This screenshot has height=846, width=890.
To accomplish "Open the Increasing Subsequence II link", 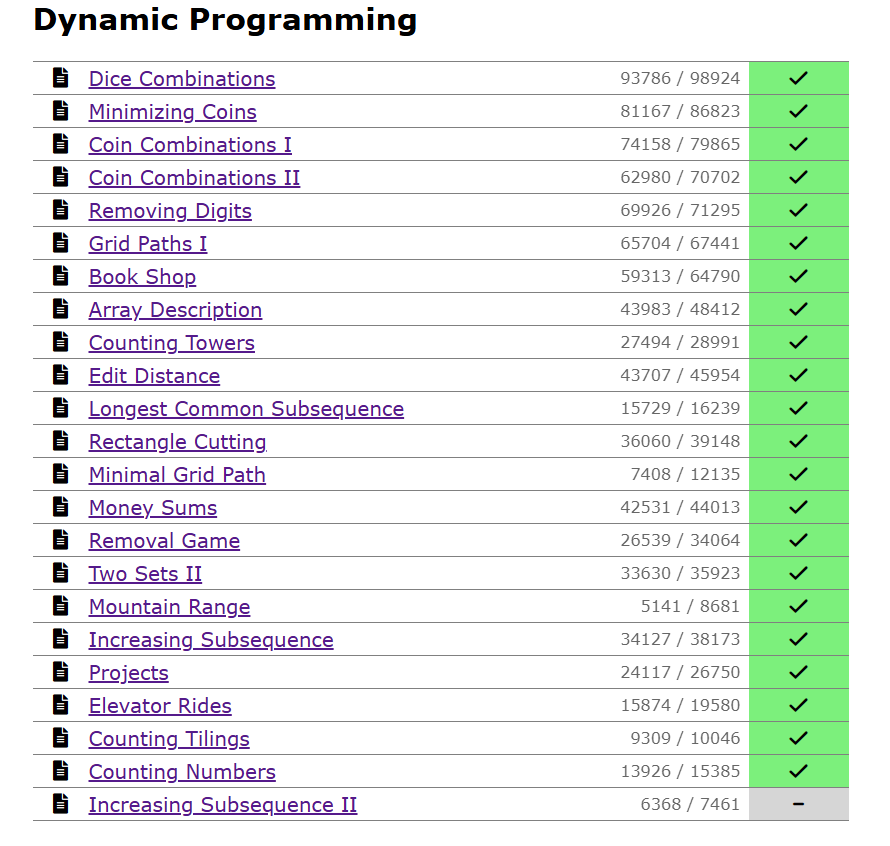I will (222, 804).
